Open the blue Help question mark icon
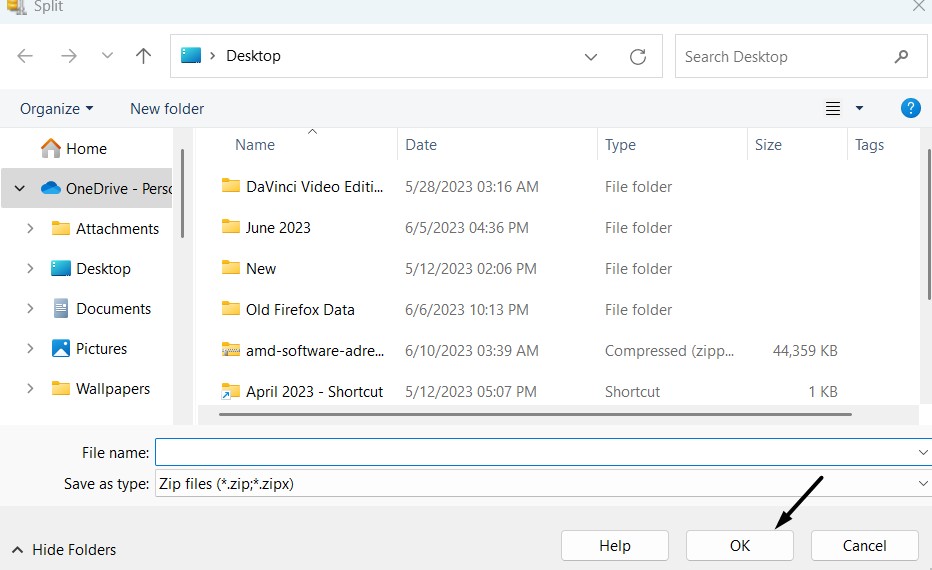The width and height of the screenshot is (932, 570). (910, 109)
